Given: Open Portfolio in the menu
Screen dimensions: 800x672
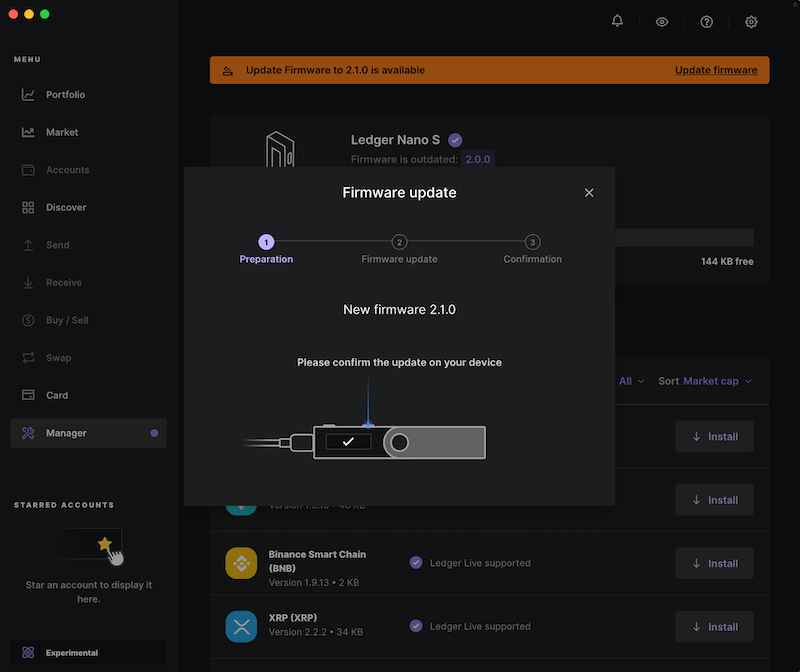Looking at the screenshot, I should 88,94.
